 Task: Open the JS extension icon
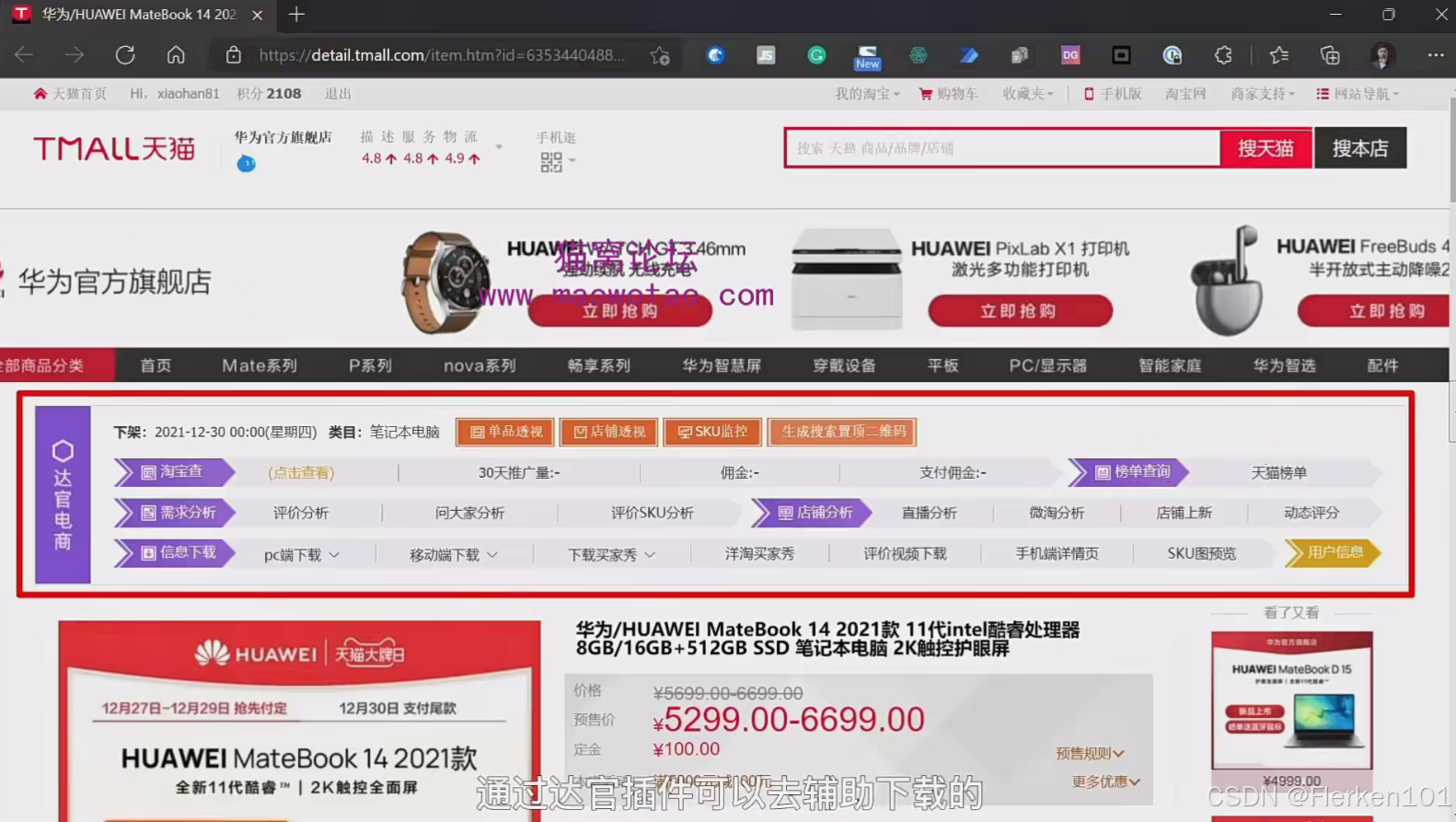click(x=766, y=55)
